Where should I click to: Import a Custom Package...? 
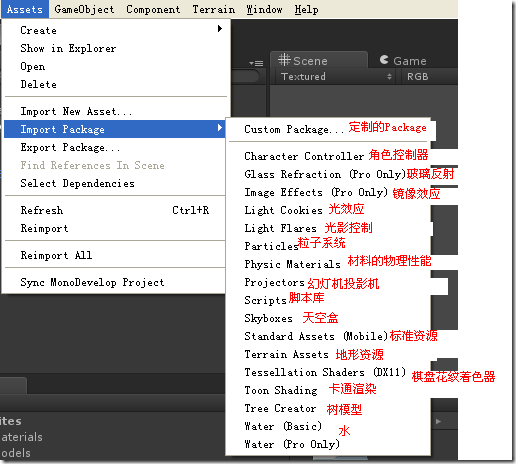pyautogui.click(x=328, y=129)
